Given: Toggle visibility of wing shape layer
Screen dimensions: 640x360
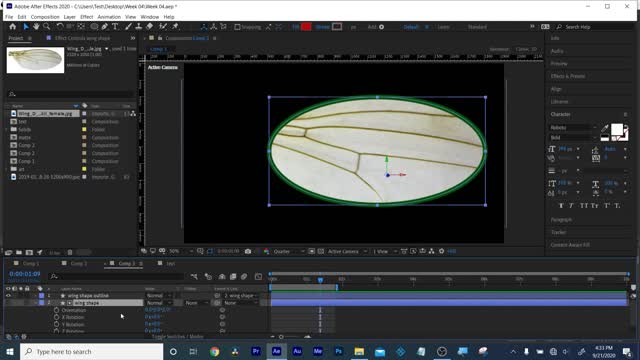Looking at the screenshot, I should (8, 303).
